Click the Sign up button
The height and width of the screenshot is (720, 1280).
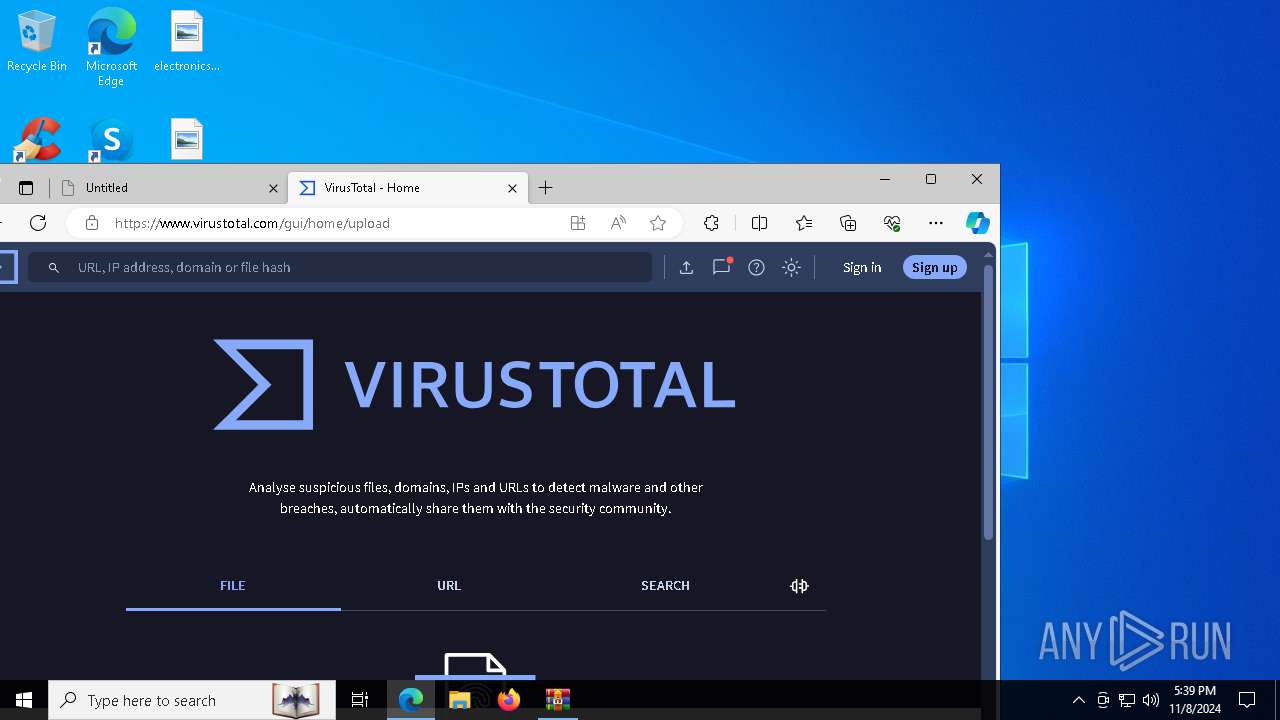(935, 267)
